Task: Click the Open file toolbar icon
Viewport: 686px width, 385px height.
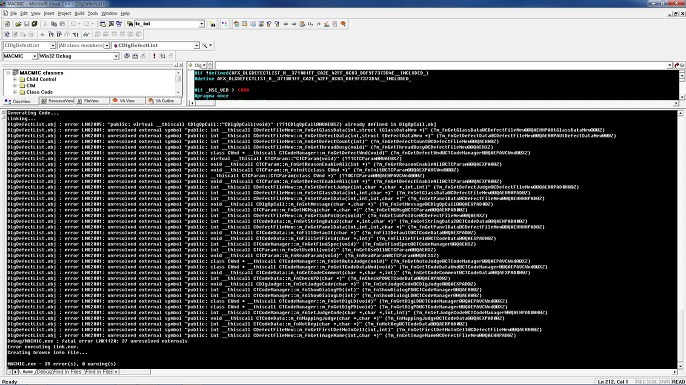Action: click(x=18, y=24)
